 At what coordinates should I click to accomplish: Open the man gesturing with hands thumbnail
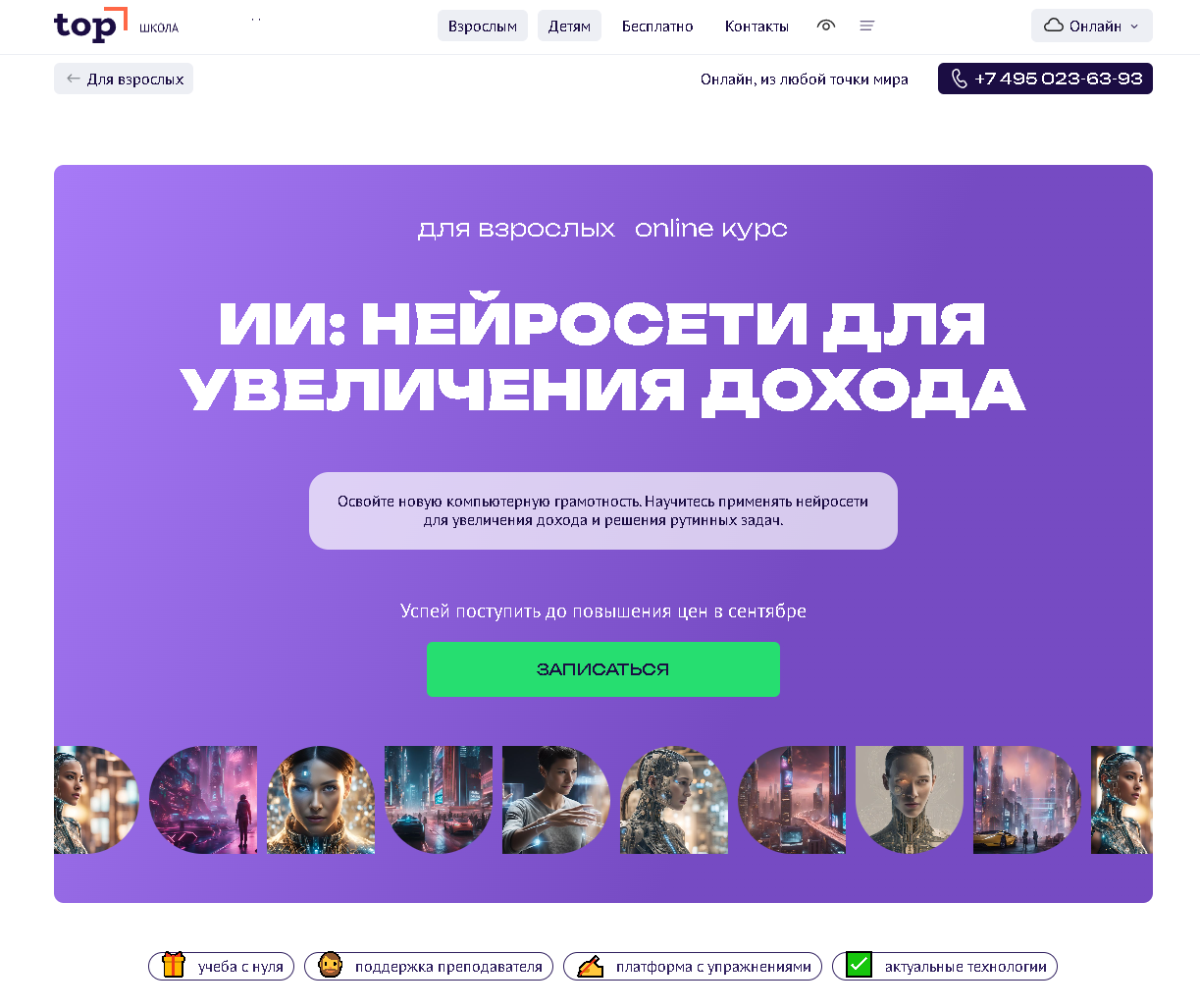pyautogui.click(x=556, y=800)
